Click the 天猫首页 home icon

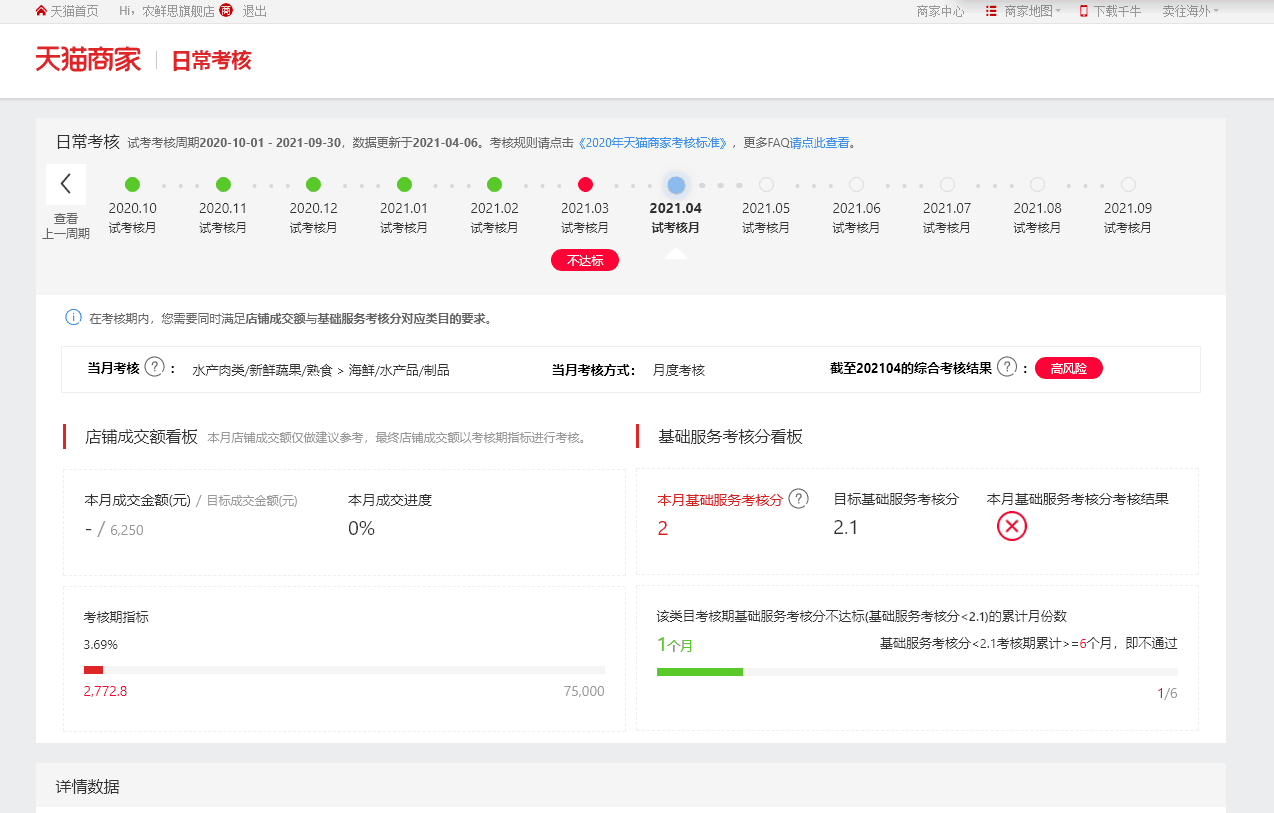click(x=41, y=11)
